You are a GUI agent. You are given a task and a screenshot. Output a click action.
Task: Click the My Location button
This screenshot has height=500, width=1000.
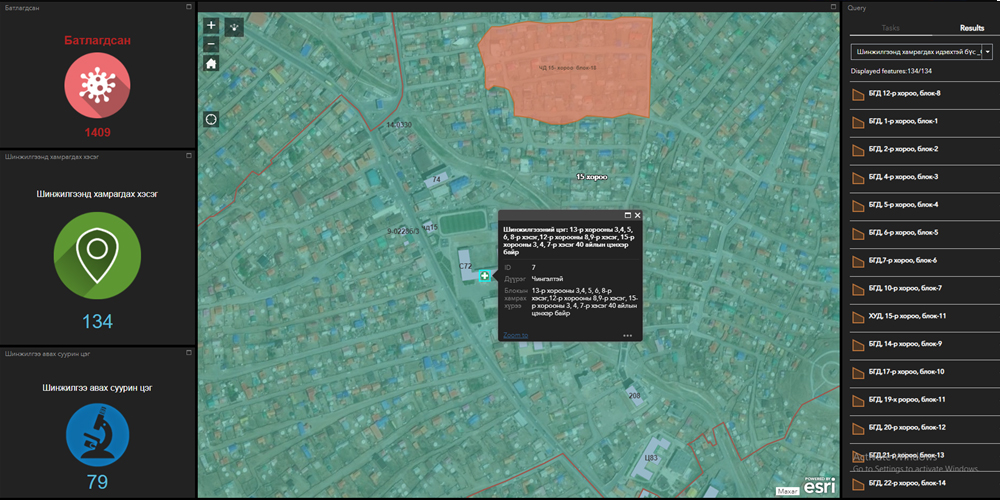click(x=212, y=120)
